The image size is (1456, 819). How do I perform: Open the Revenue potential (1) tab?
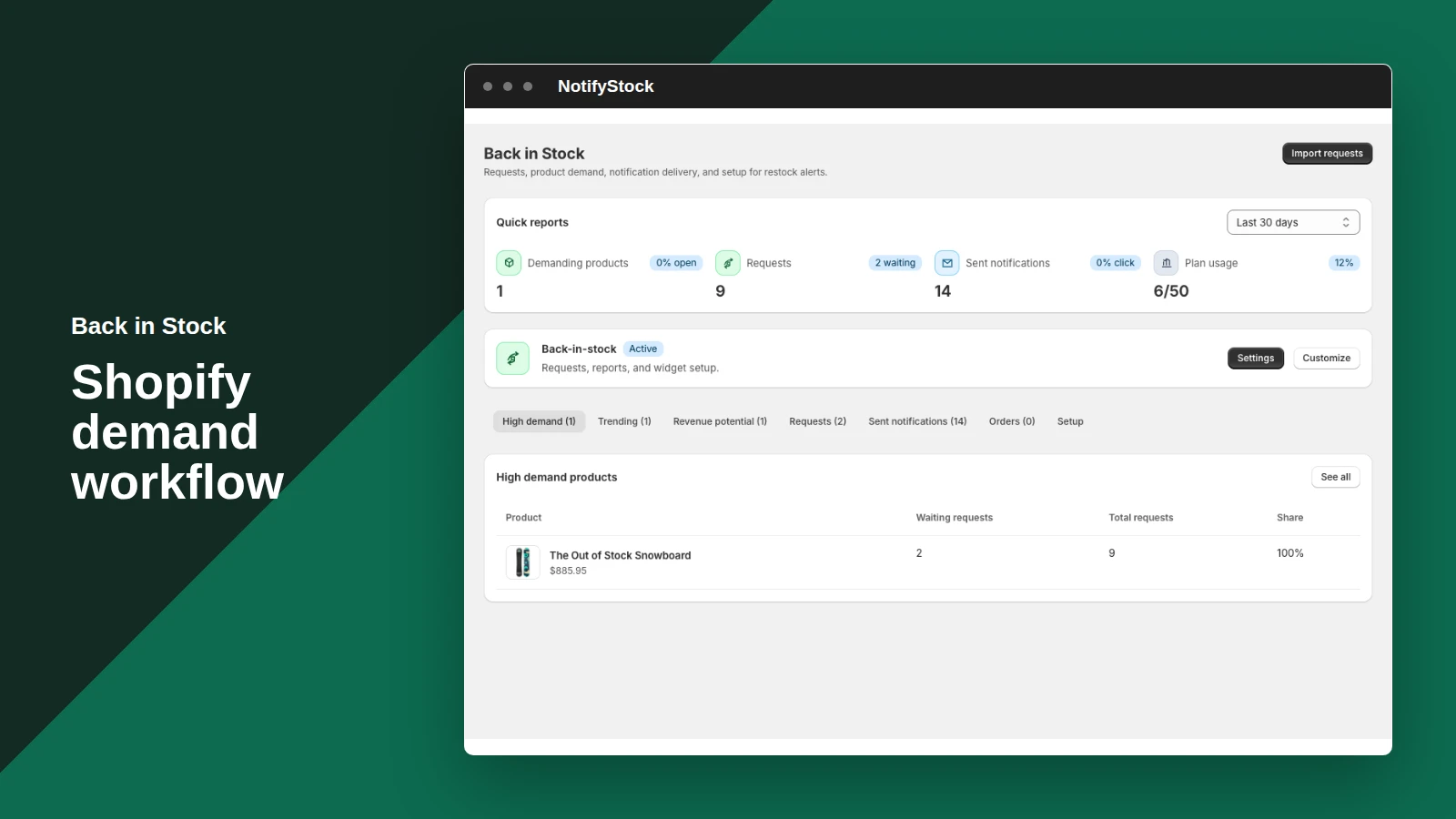click(x=720, y=421)
